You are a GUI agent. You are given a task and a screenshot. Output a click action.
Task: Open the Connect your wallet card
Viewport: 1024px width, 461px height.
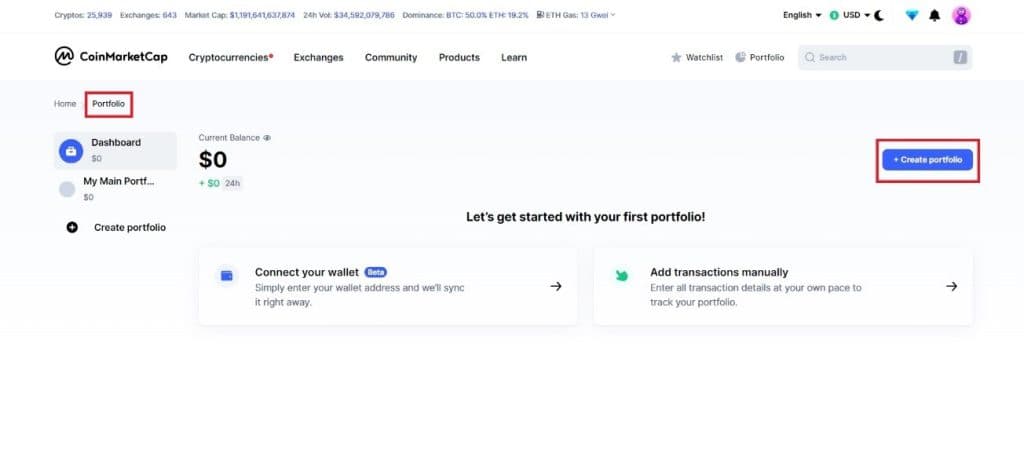point(388,286)
